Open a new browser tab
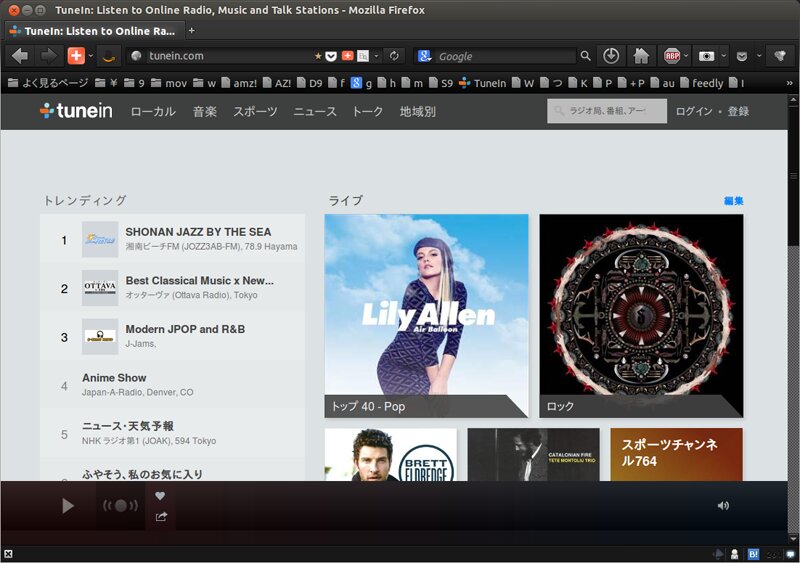Viewport: 800px width, 563px height. 192,30
